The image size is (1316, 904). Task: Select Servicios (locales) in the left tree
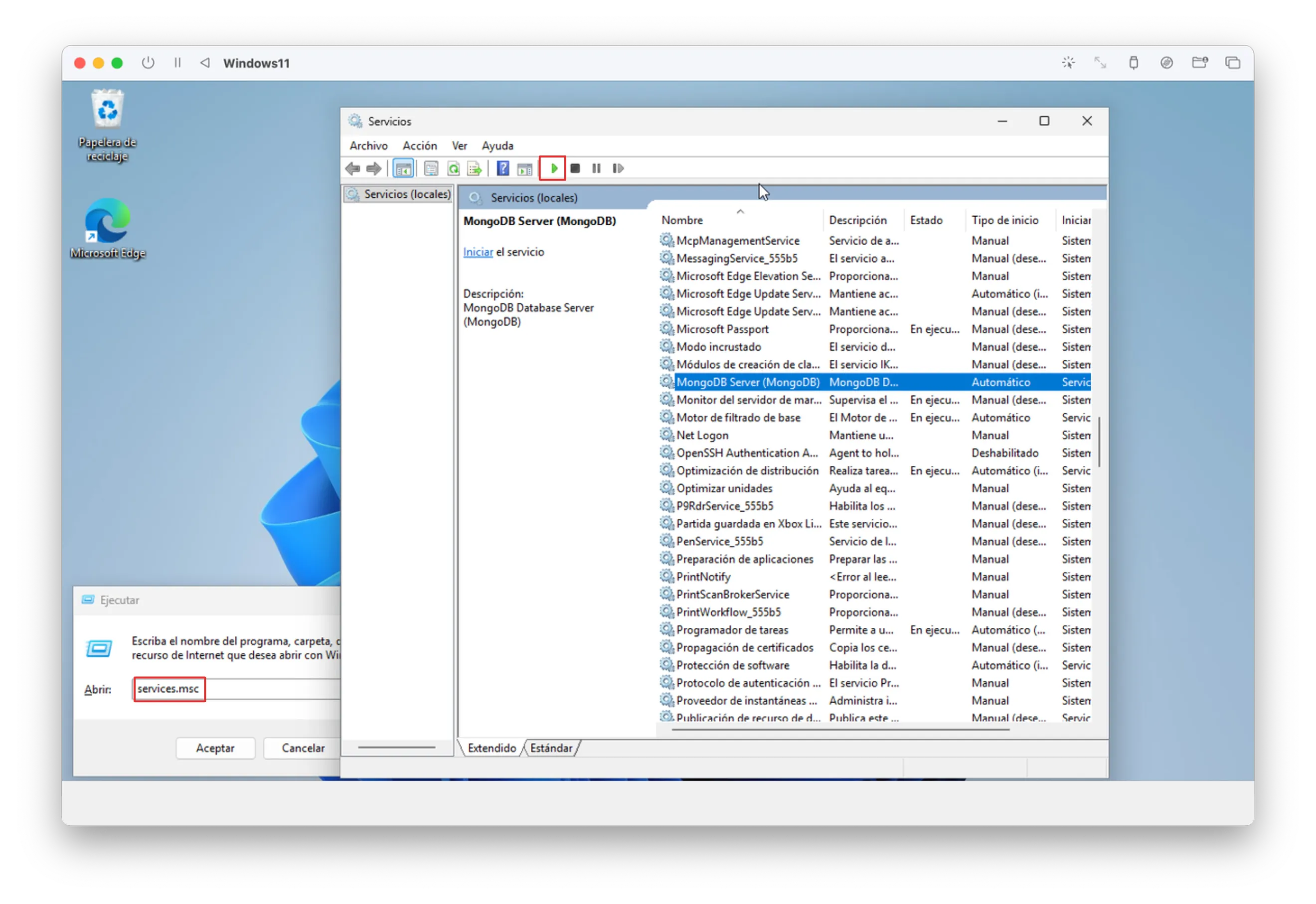pos(407,194)
